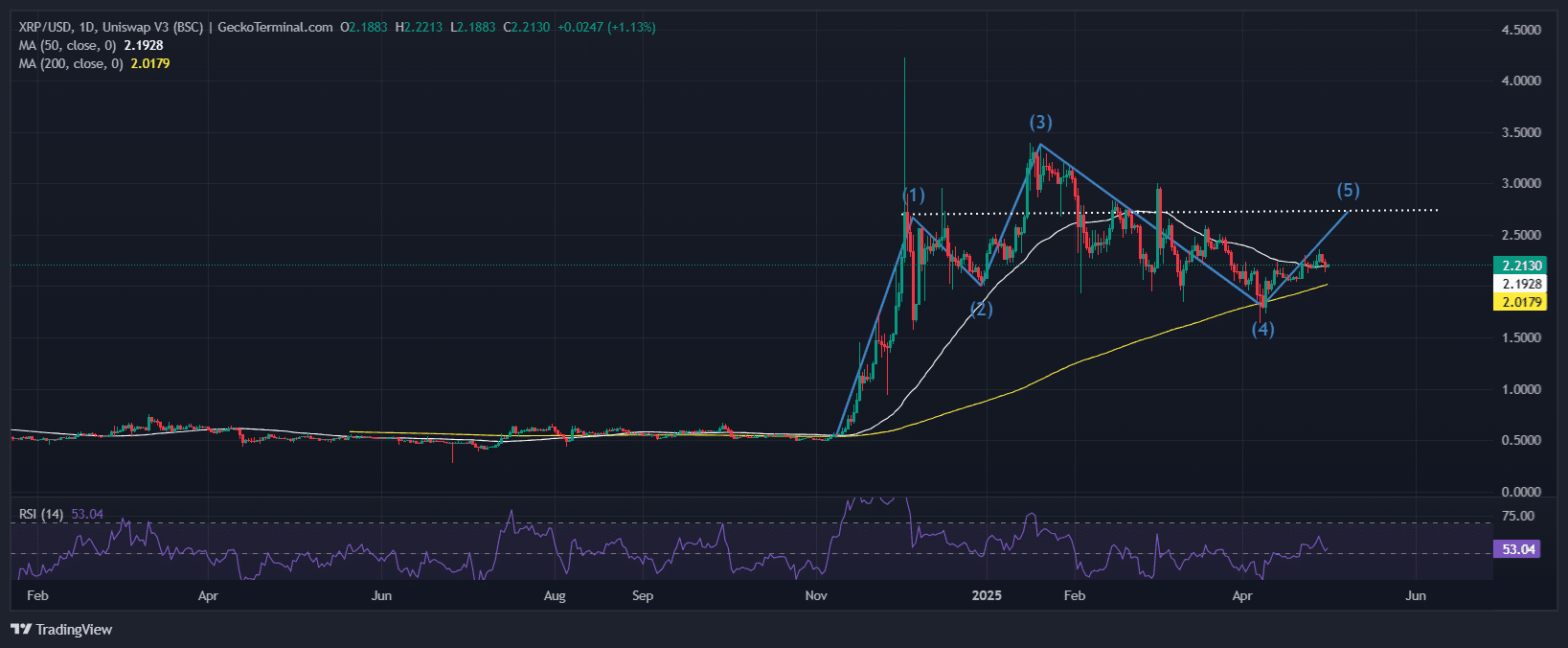Click the Sep time axis label
1568x648 pixels.
click(643, 595)
